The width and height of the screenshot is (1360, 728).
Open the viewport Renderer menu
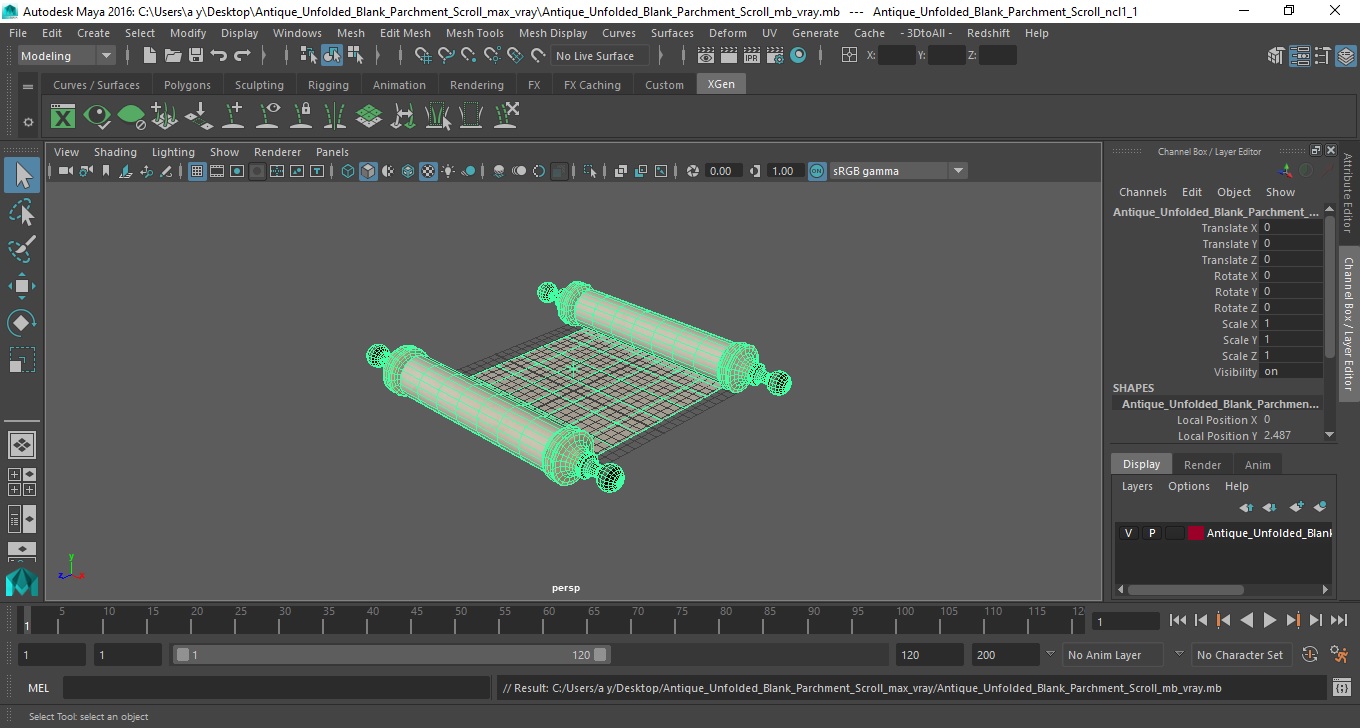pos(277,152)
